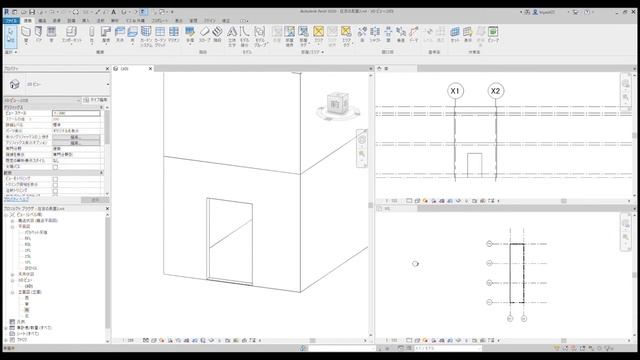Image resolution: width=640 pixels, height=360 pixels.
Task: Select the Curtain System tool
Action: (146, 36)
